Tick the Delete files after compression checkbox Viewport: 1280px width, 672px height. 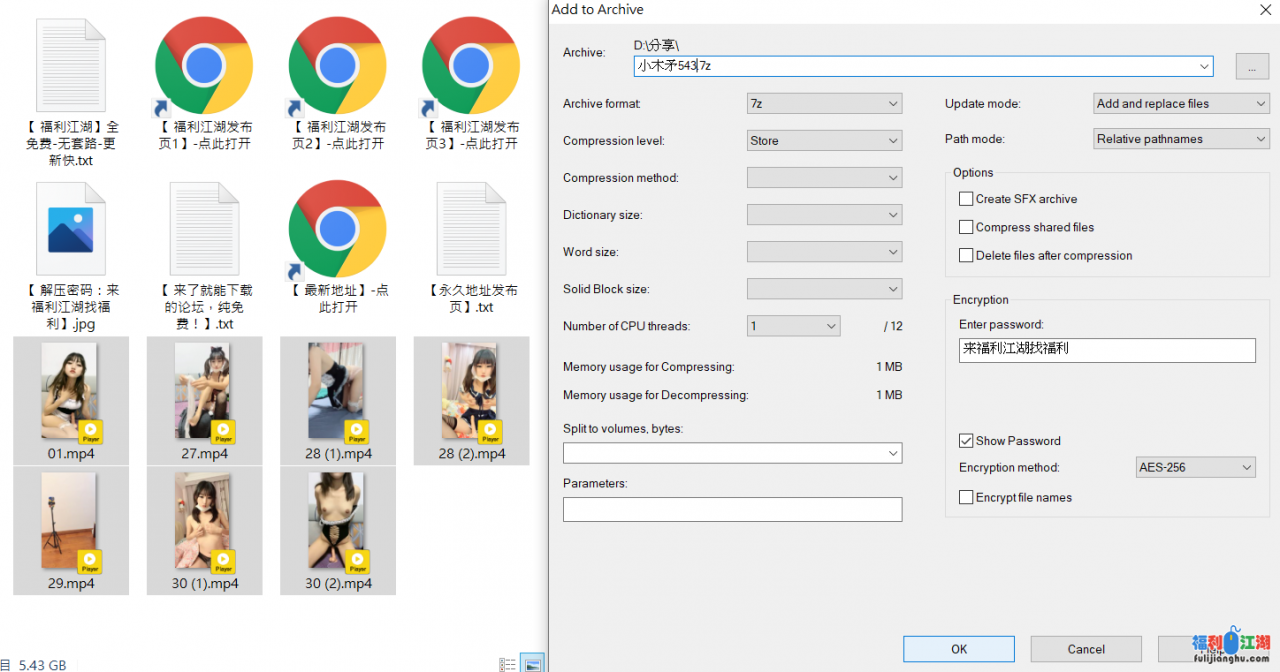coord(966,255)
